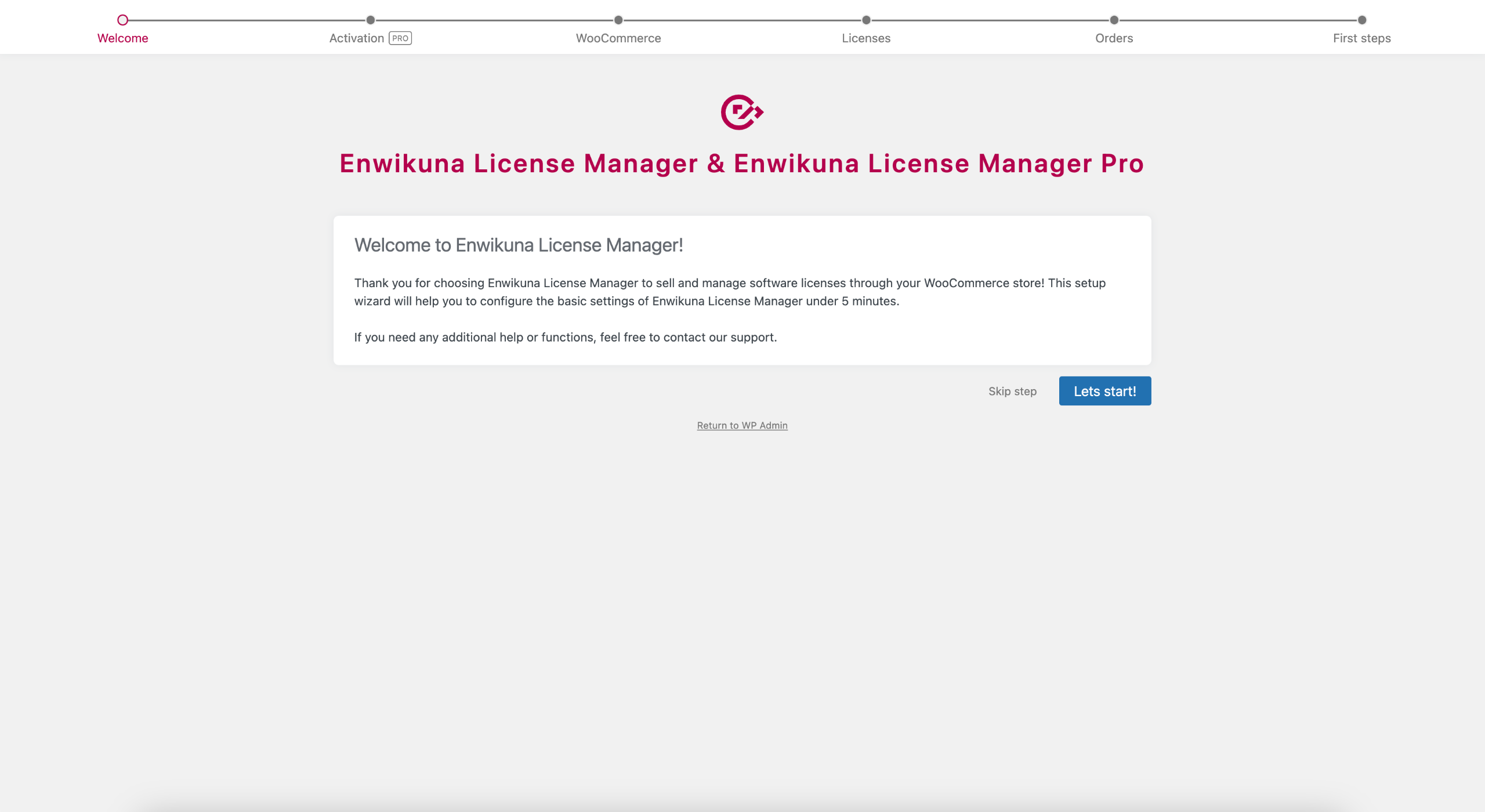Screen dimensions: 1485x812
Task: Select the Welcome step circle marker
Action: [x=122, y=20]
